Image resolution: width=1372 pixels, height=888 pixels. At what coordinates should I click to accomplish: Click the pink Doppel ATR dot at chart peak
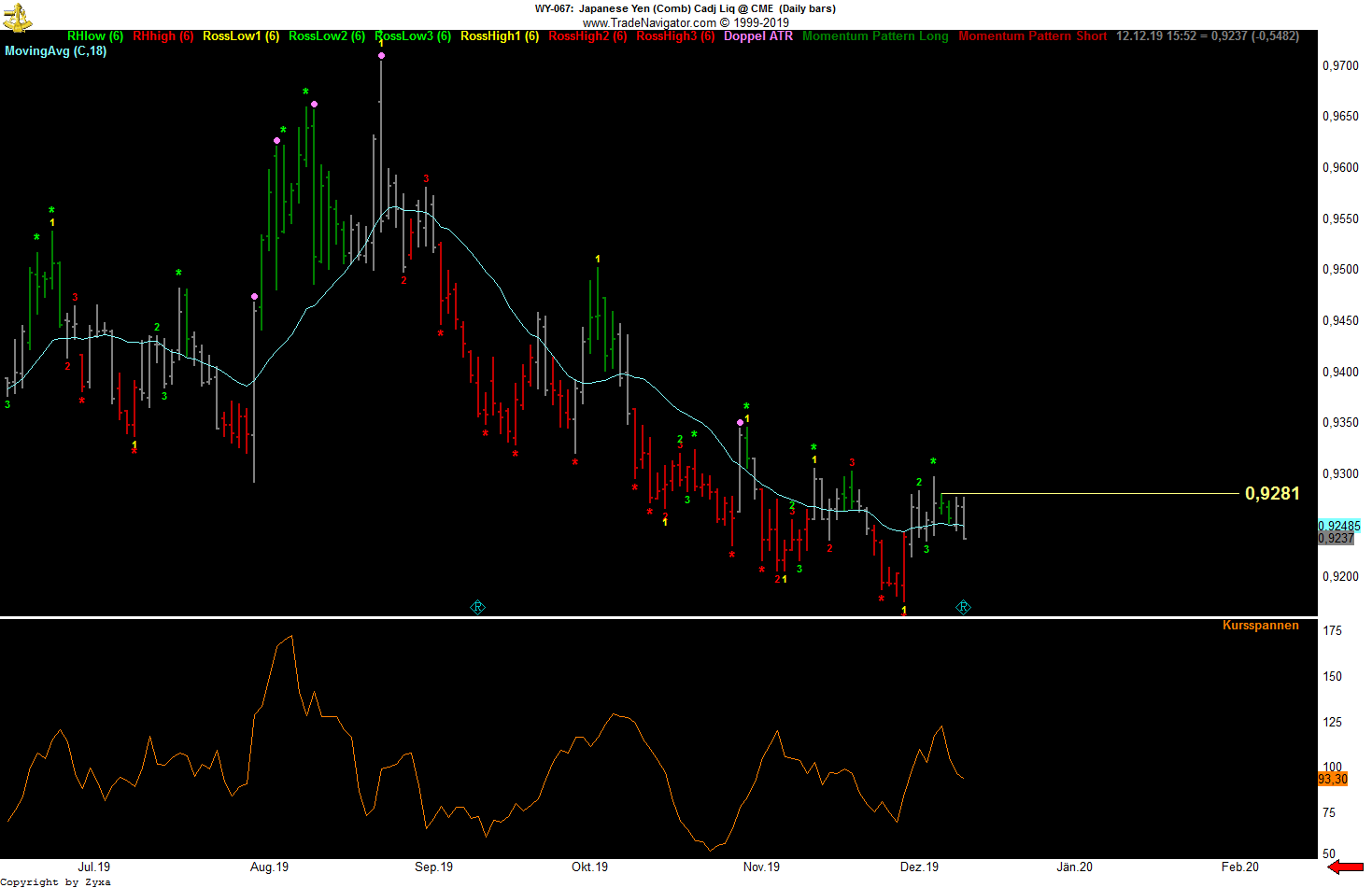click(x=381, y=56)
